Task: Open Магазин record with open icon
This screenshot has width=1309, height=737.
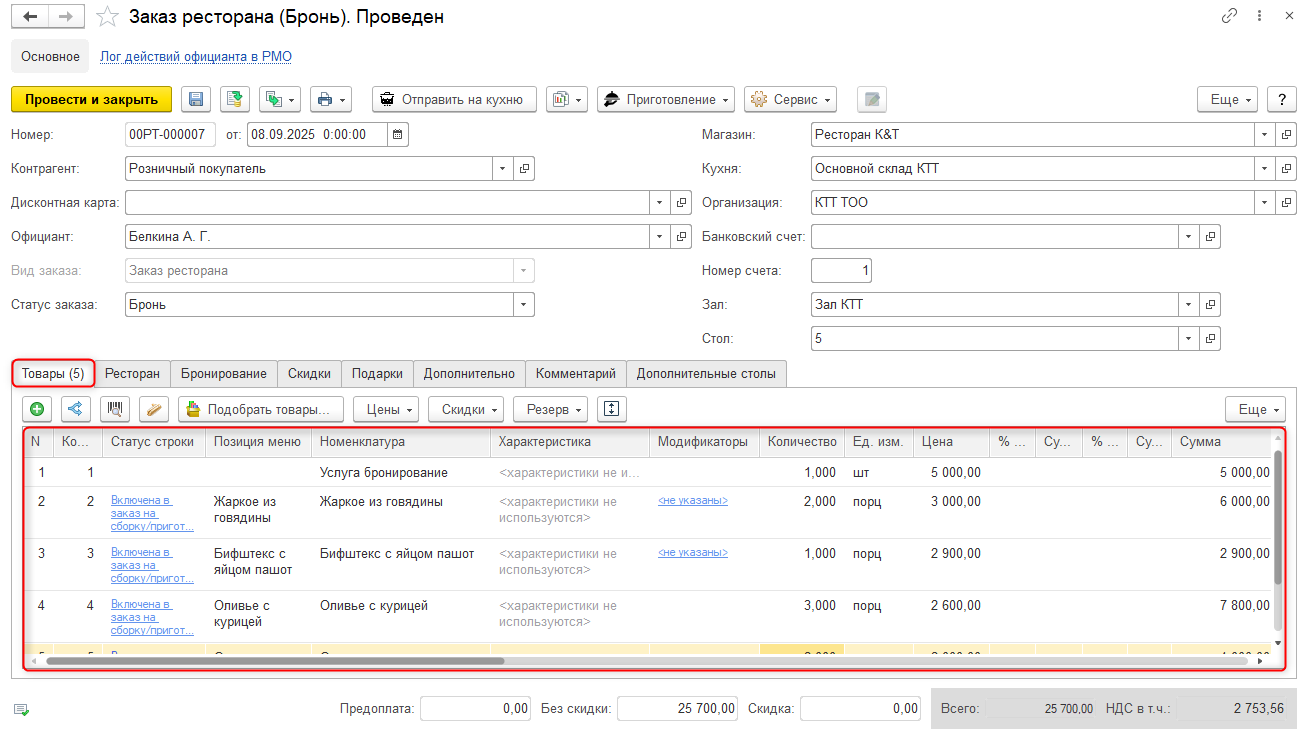Action: 1287,135
